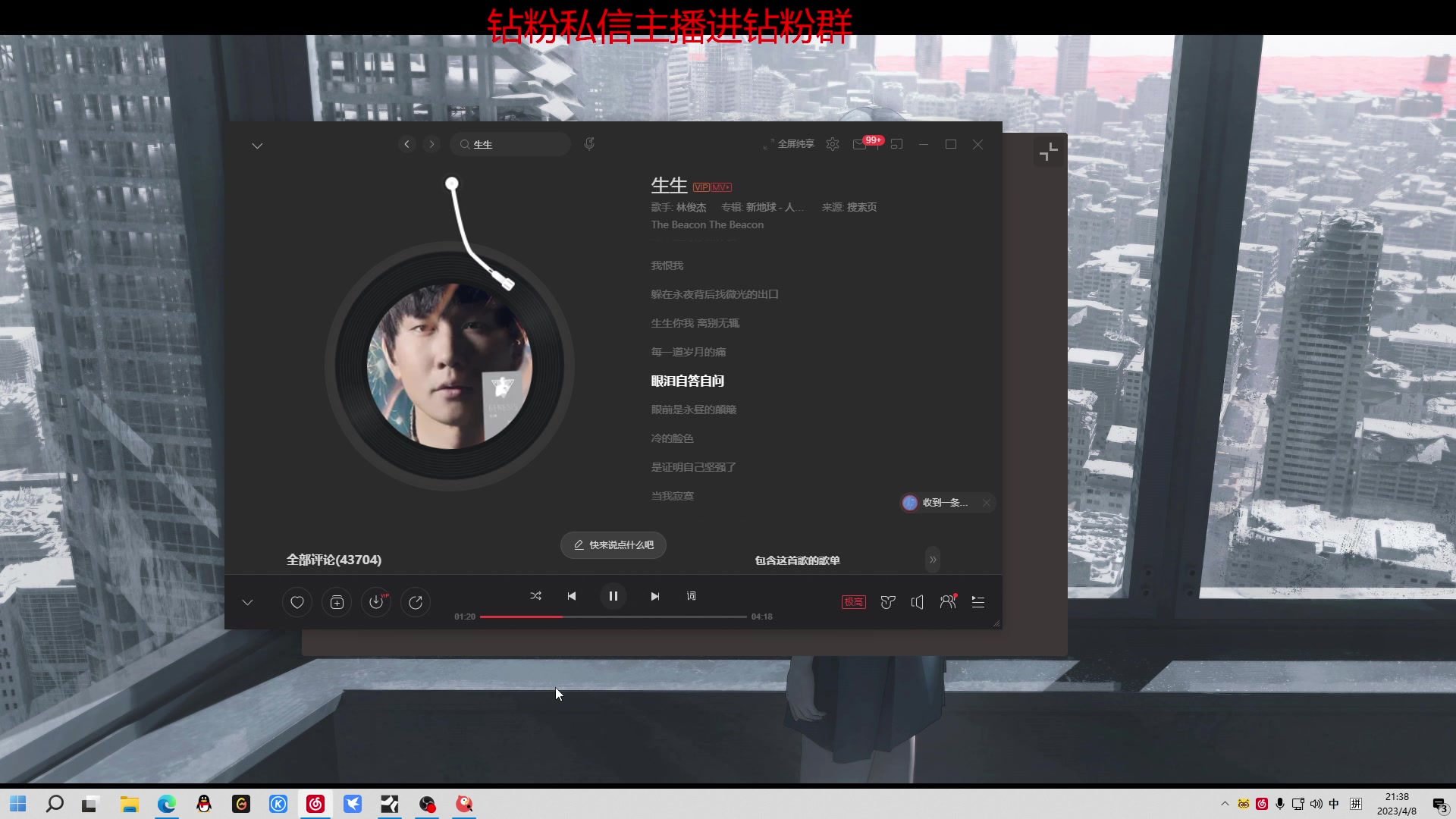1456x819 pixels.
Task: Open the 极高 audio quality selector
Action: tap(853, 601)
